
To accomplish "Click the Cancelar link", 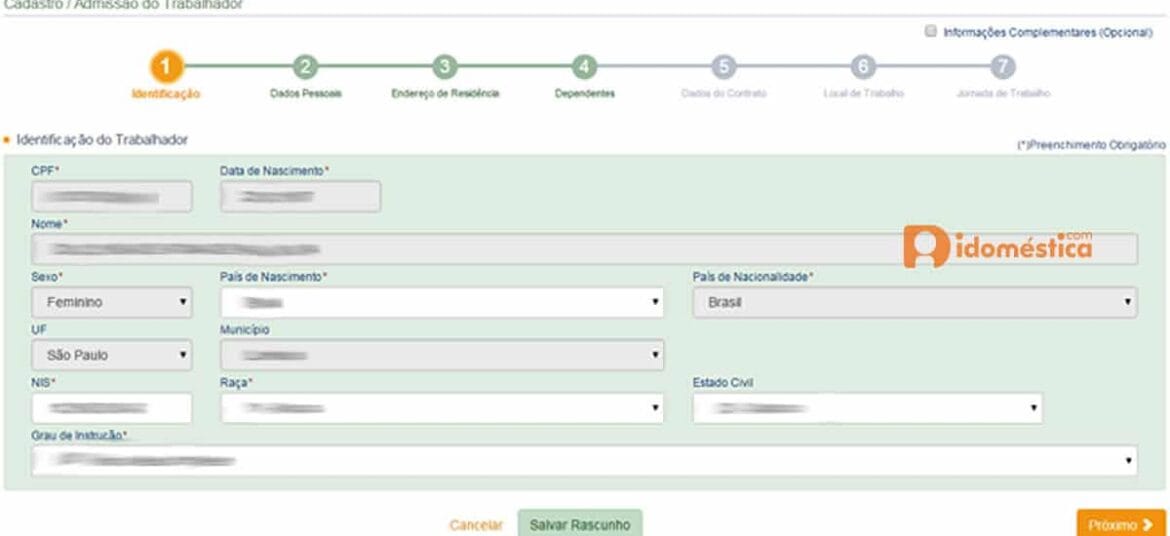I will coord(475,524).
